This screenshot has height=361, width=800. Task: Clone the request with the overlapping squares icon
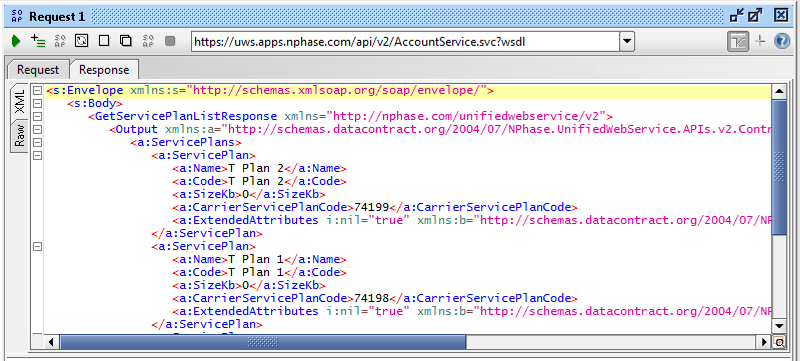click(x=126, y=41)
